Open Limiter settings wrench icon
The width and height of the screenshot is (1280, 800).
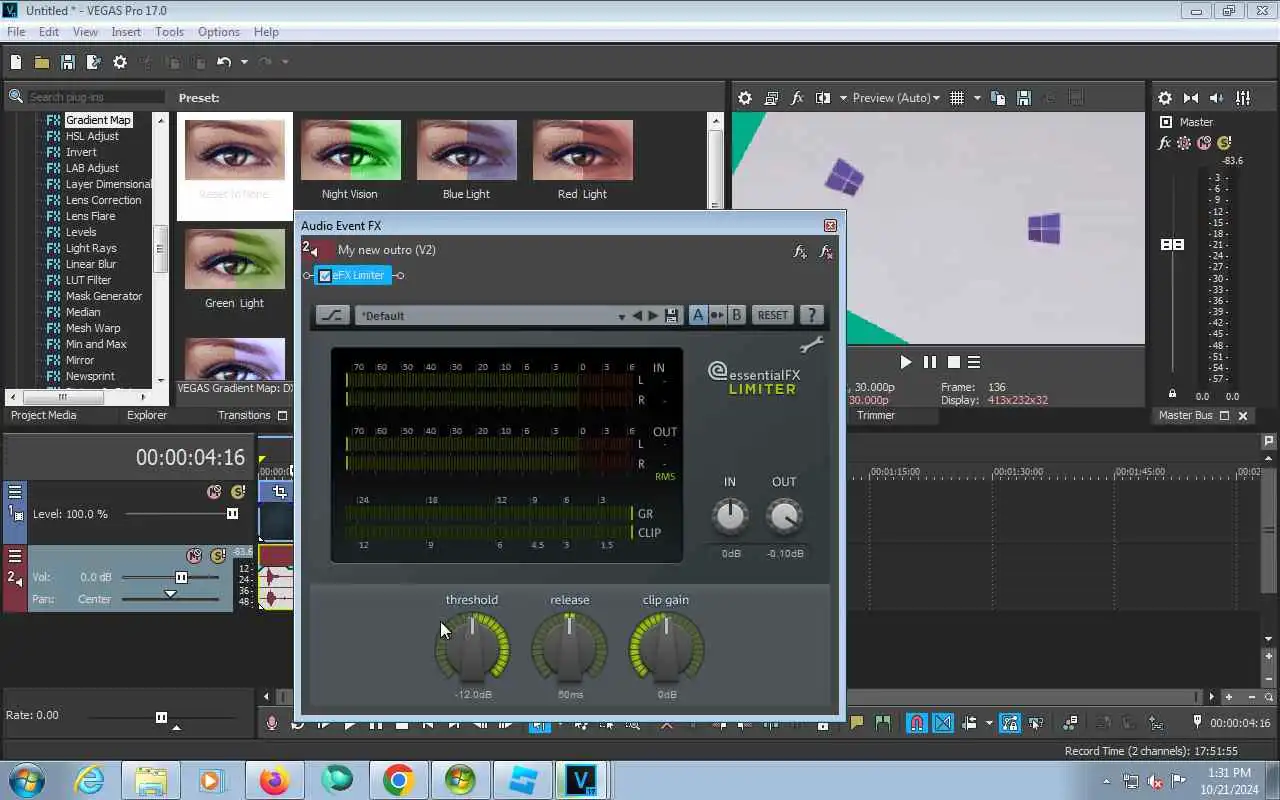click(811, 346)
